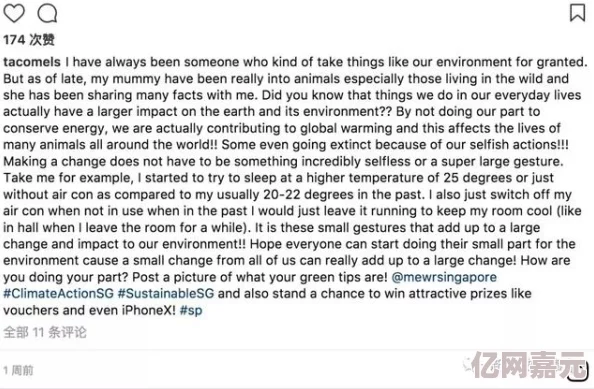Open the #ClimateActionSG hashtag
This screenshot has height=389, width=594.
tap(58, 294)
